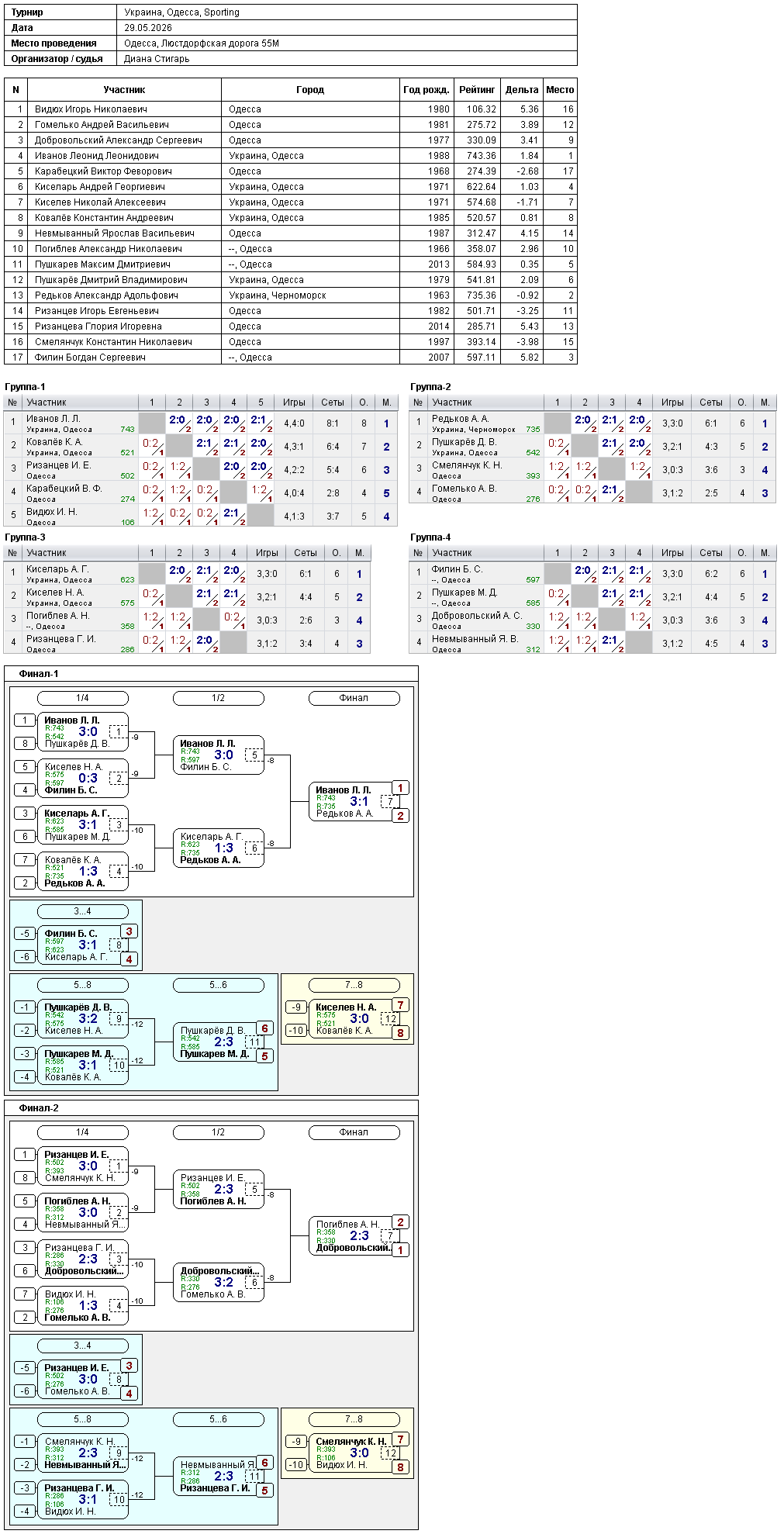Select Погиблев Александр Николаевич entry
Viewport: 784px width, 1534px height.
(x=109, y=249)
